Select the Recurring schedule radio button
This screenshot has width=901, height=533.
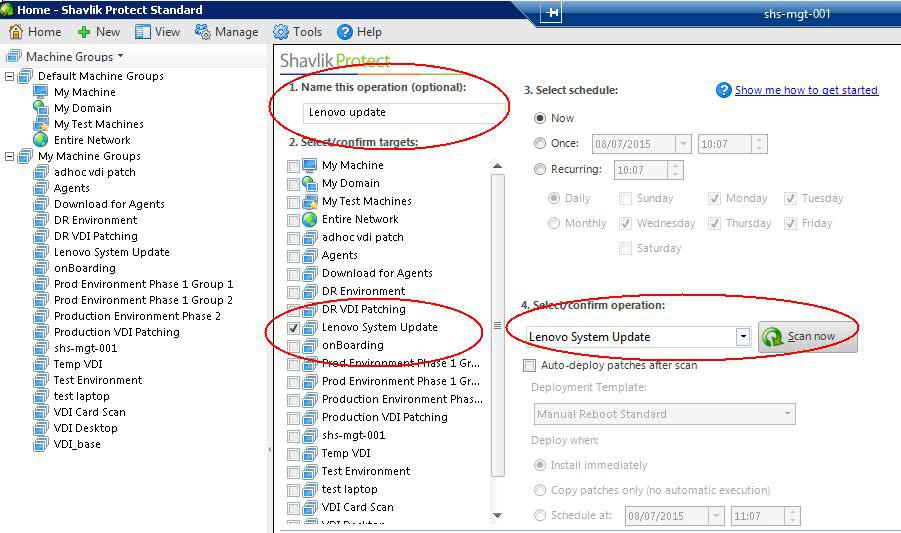540,169
